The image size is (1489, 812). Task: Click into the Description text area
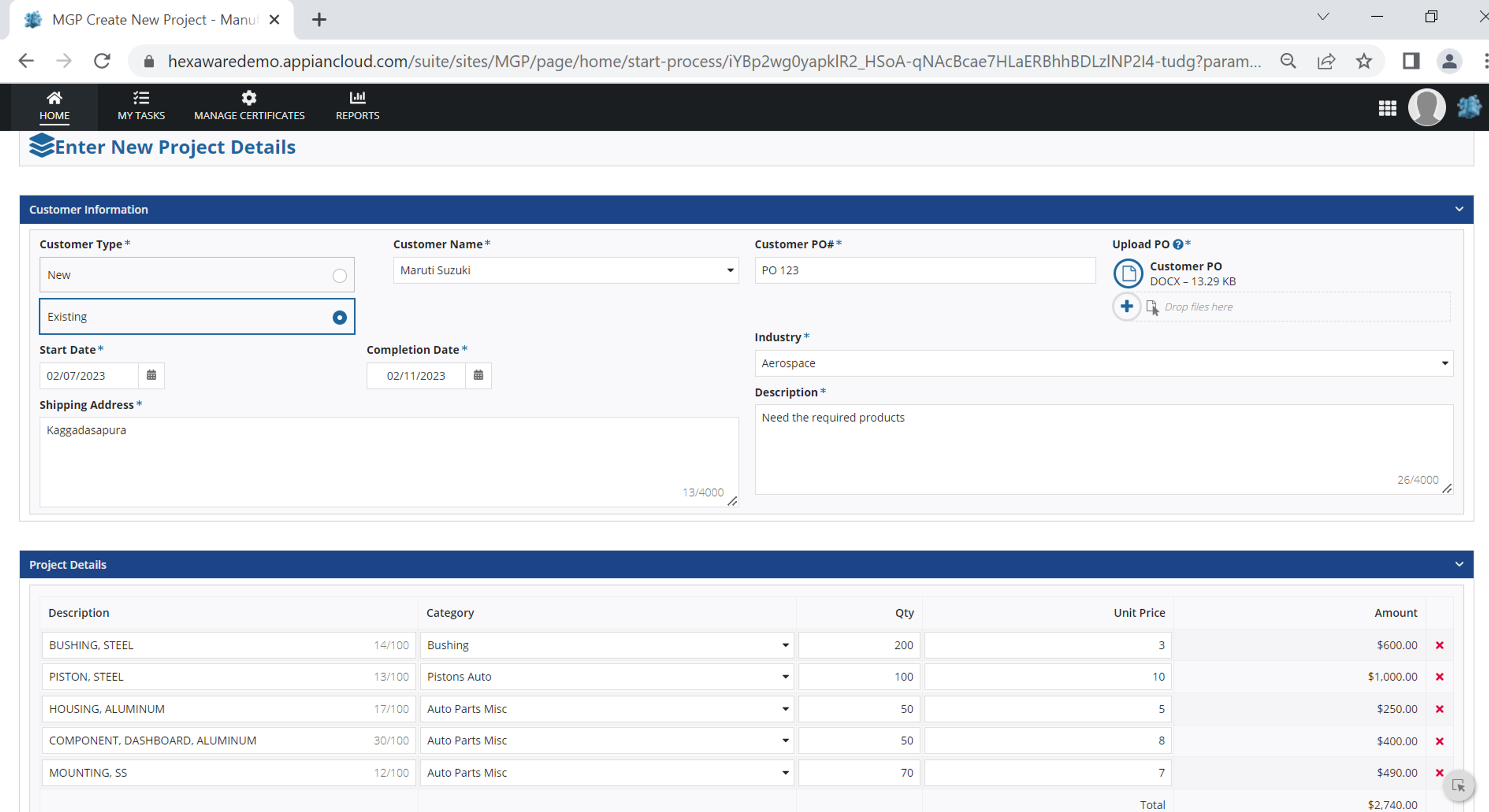pos(1104,449)
